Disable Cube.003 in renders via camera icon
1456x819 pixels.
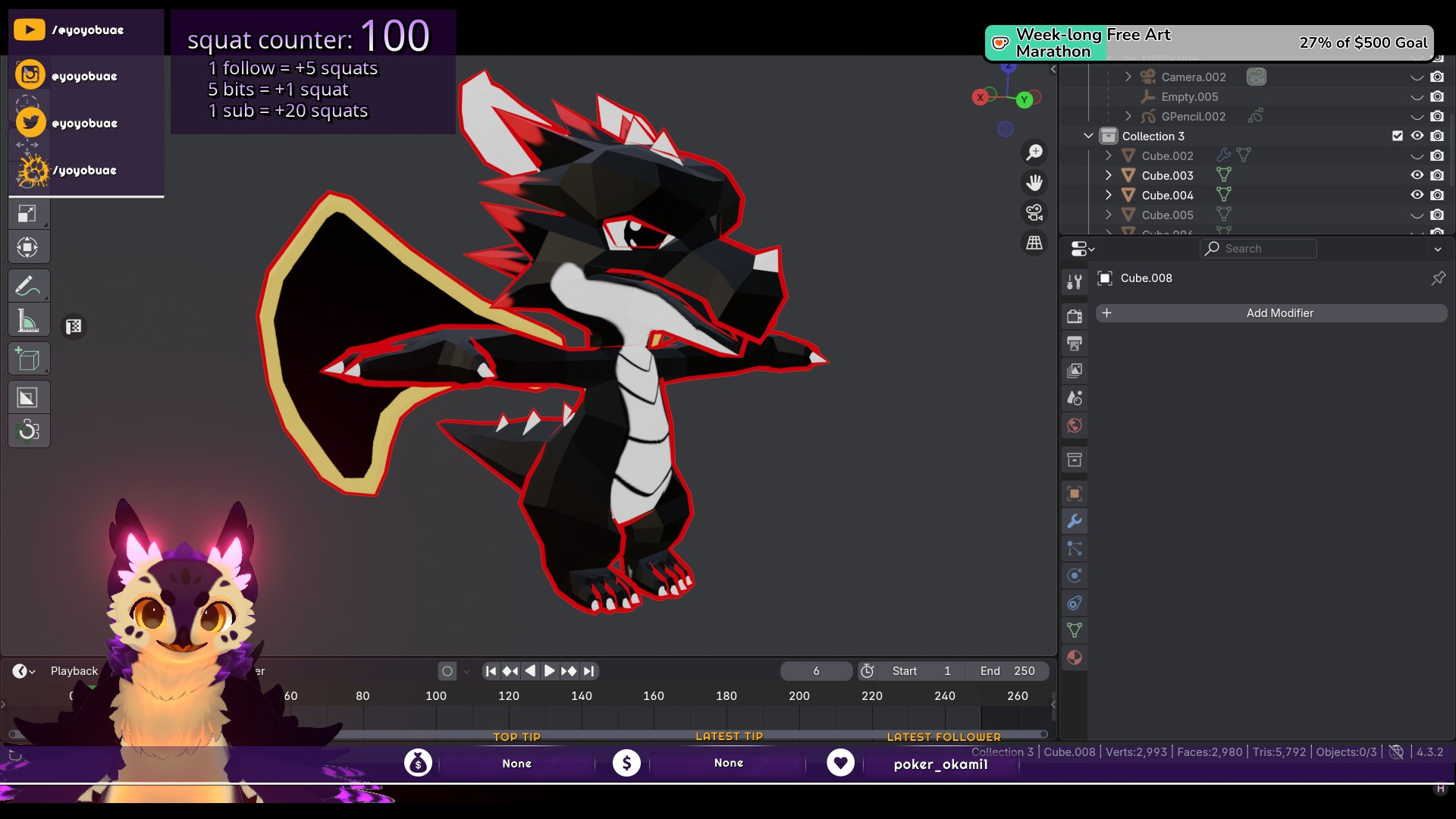pyautogui.click(x=1437, y=175)
